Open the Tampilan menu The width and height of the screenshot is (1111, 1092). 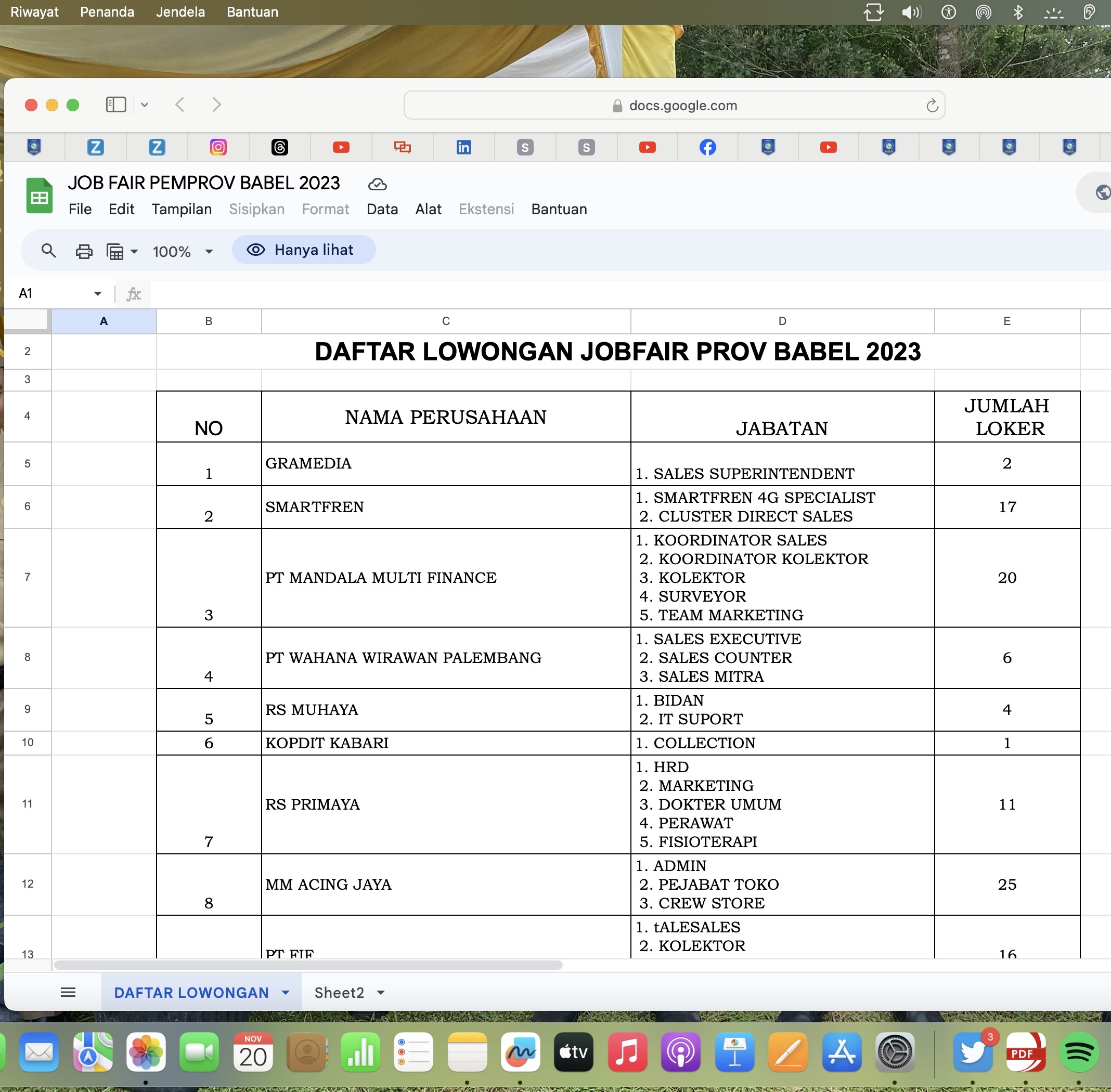pos(181,210)
